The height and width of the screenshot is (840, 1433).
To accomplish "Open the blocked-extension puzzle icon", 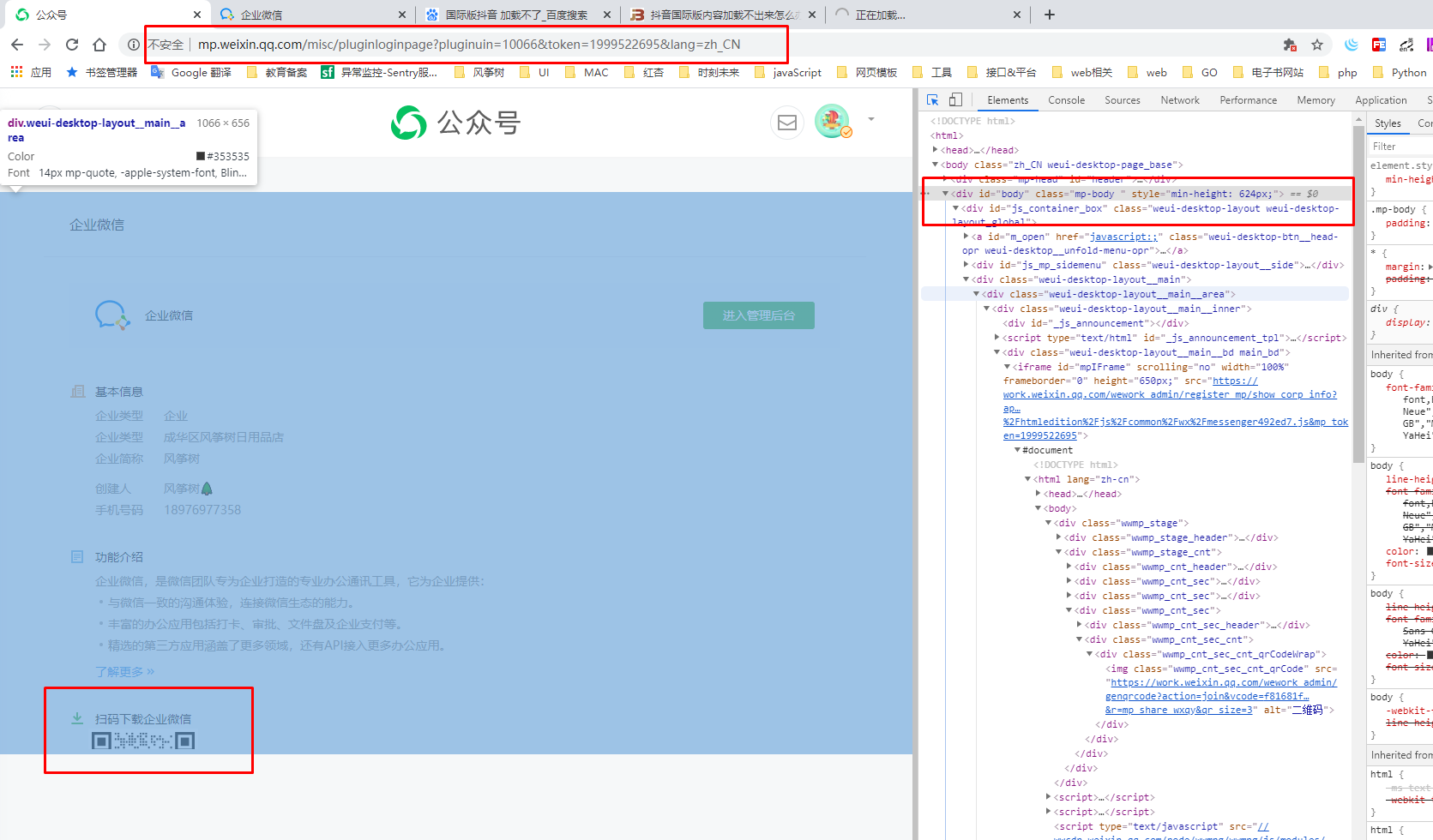I will pos(1289,45).
